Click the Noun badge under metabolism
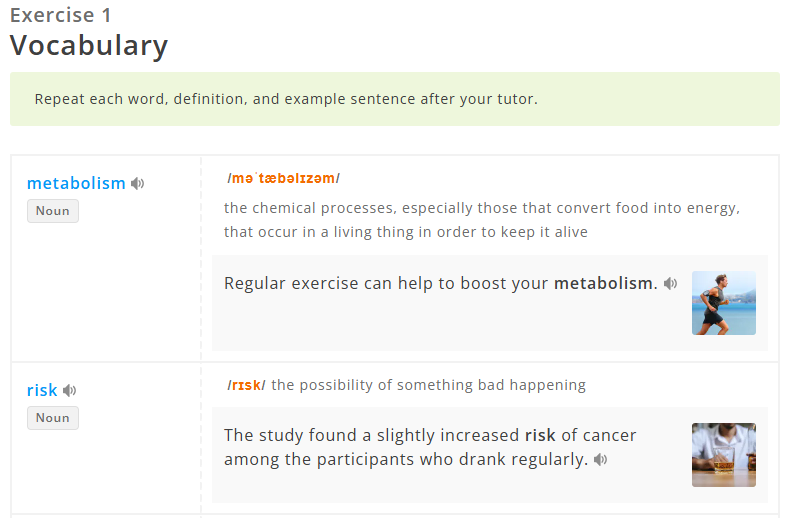Screen dimensions: 787x518 53,211
